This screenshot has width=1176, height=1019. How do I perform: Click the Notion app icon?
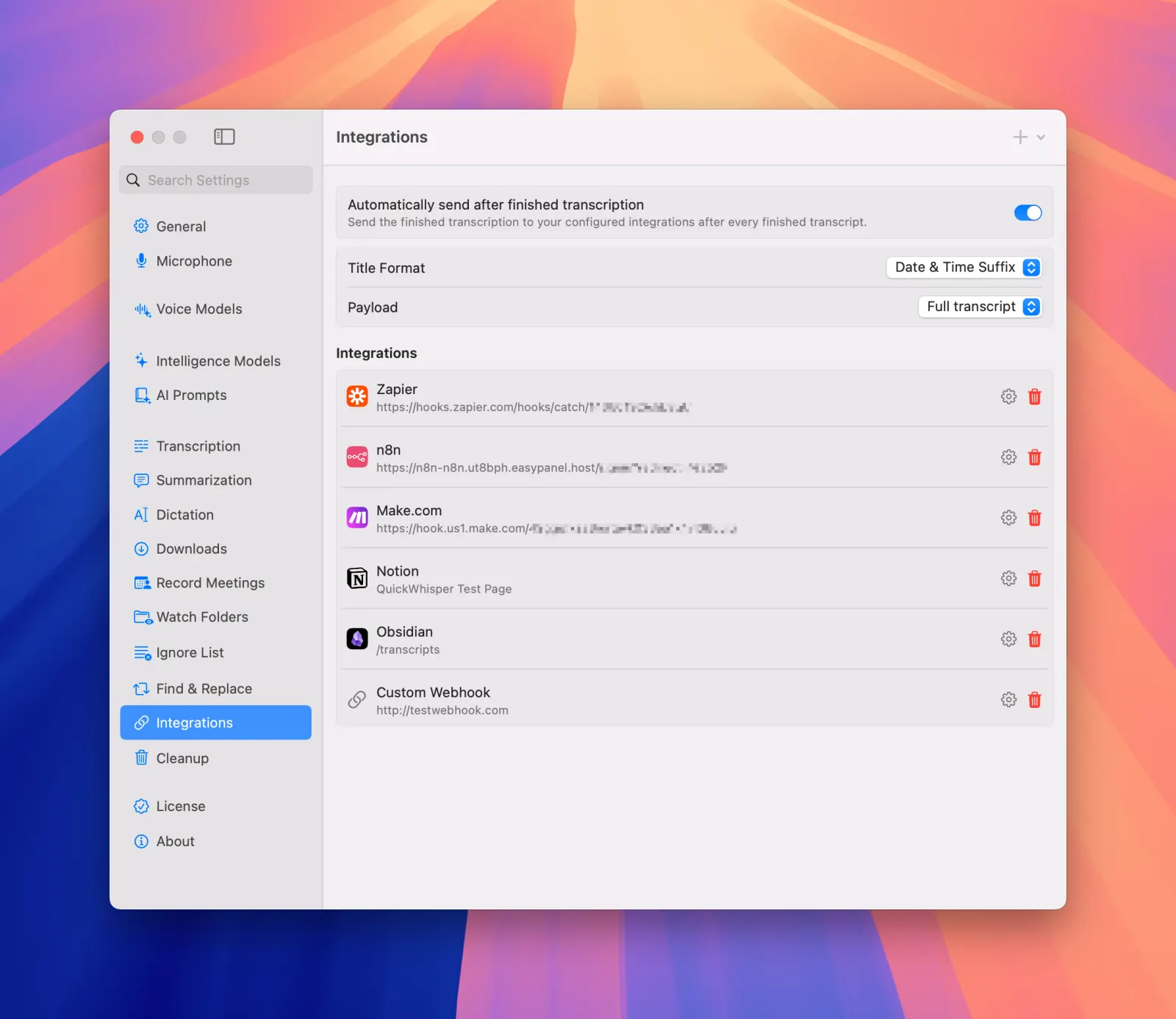click(357, 579)
